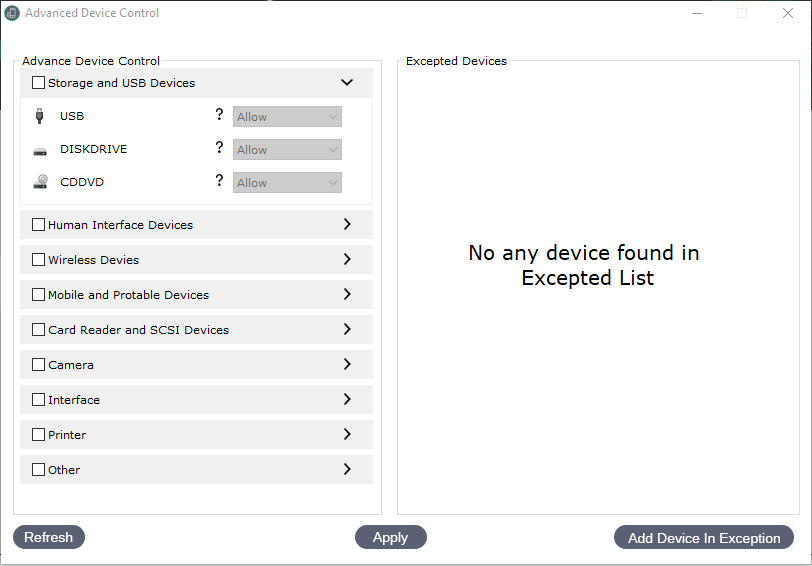Click the USB device icon

pos(40,116)
